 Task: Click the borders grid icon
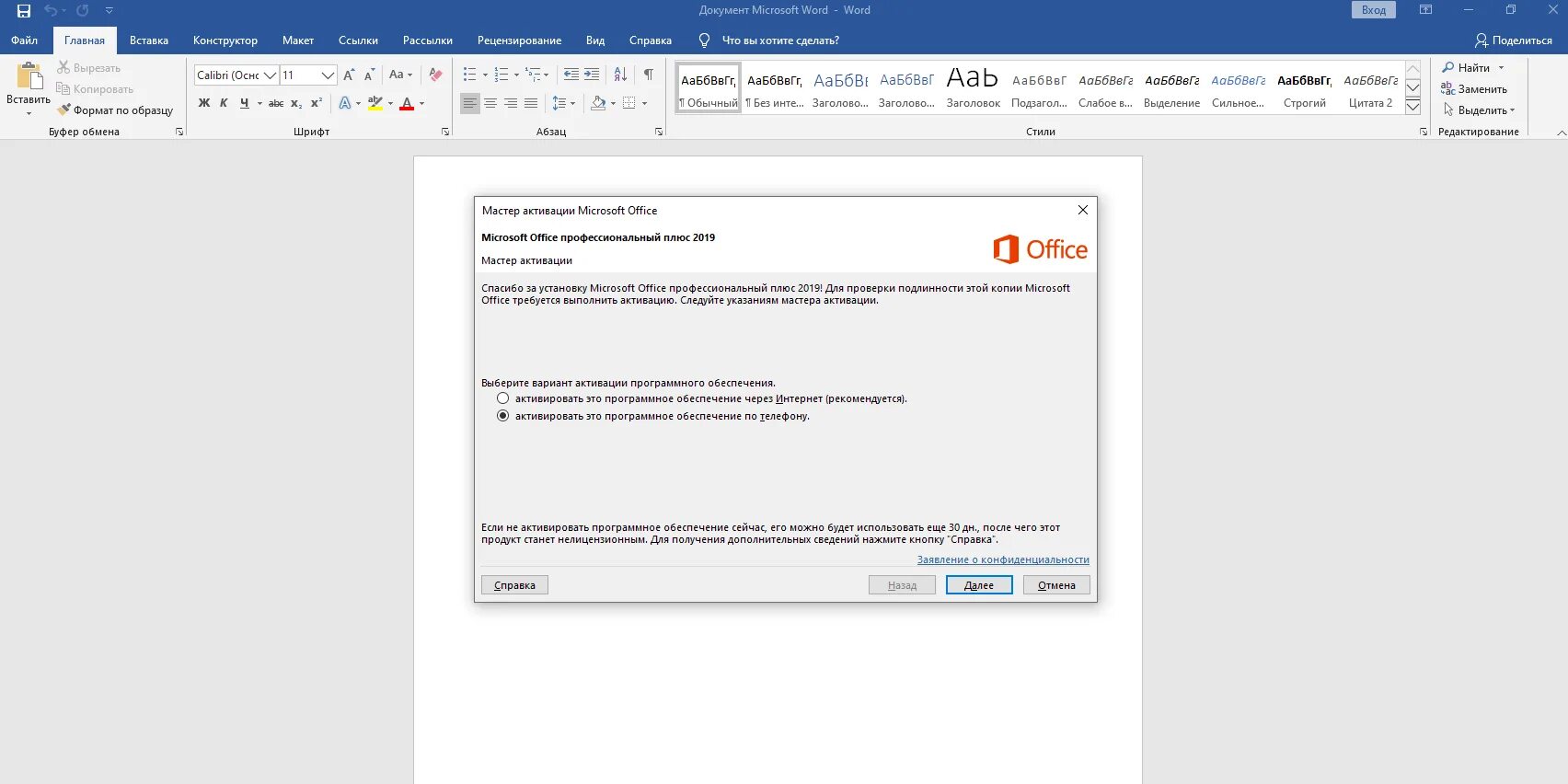[x=629, y=103]
